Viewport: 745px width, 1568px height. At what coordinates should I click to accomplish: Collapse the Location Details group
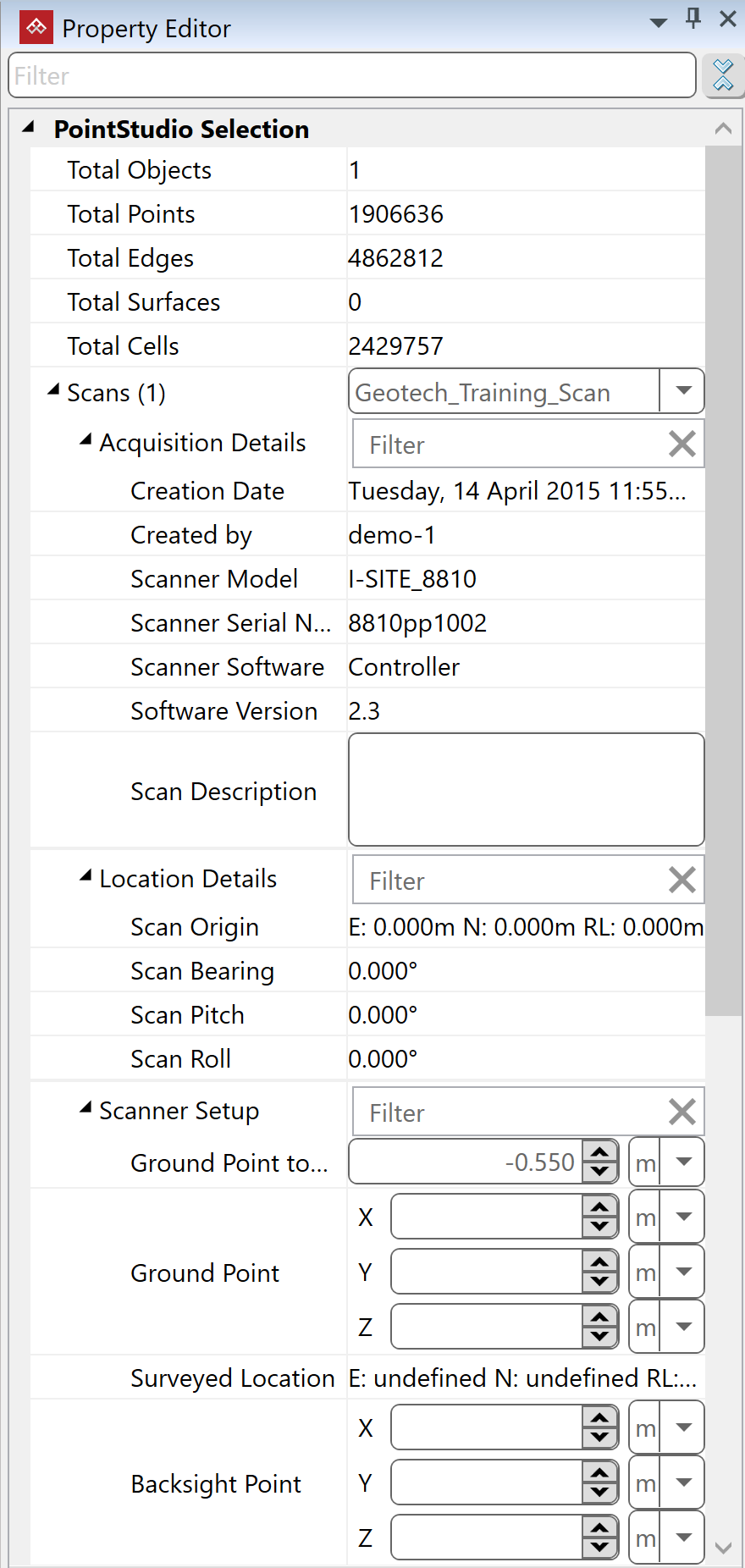pos(86,876)
